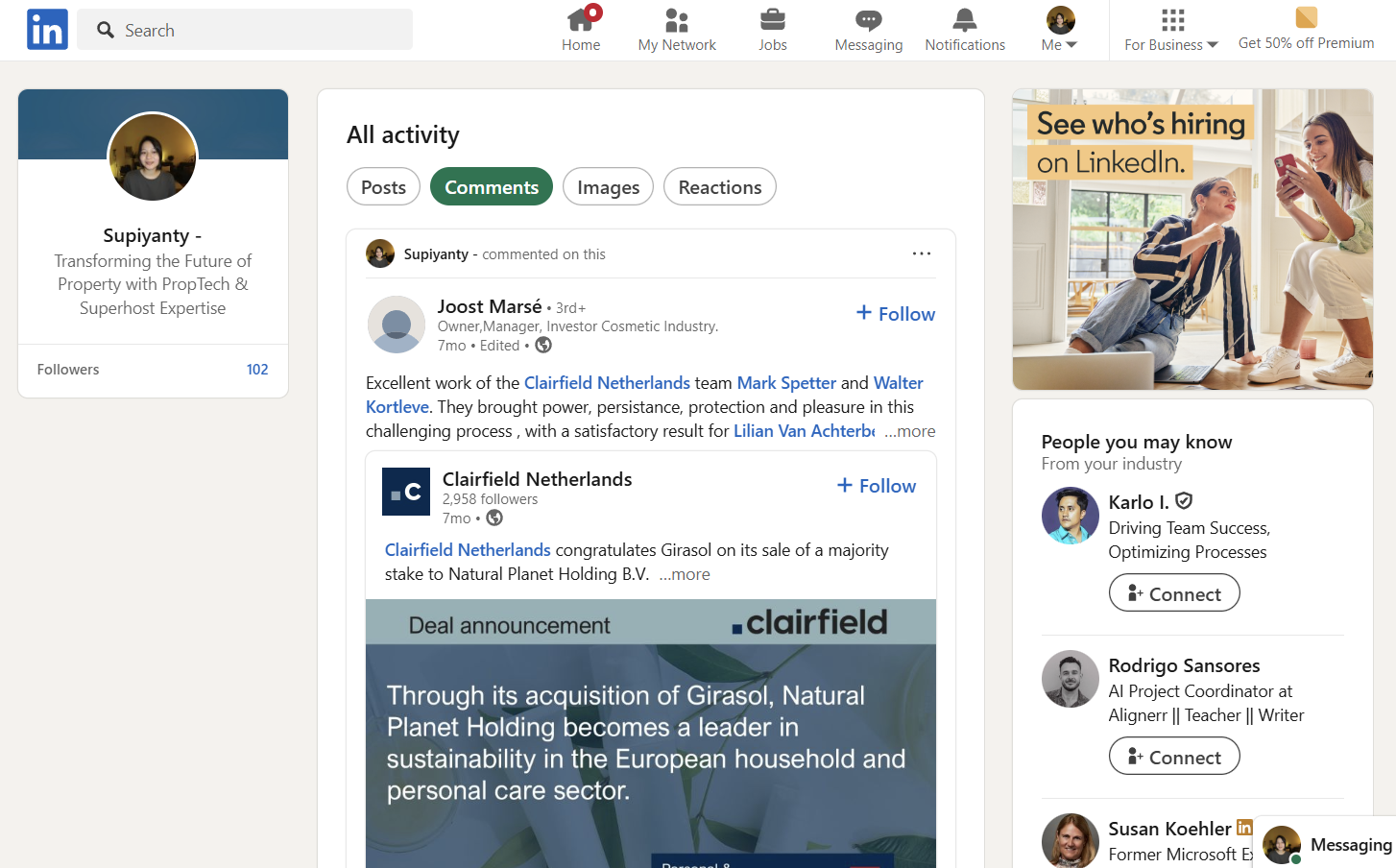Open the See who's hiring ad

[x=1192, y=239]
